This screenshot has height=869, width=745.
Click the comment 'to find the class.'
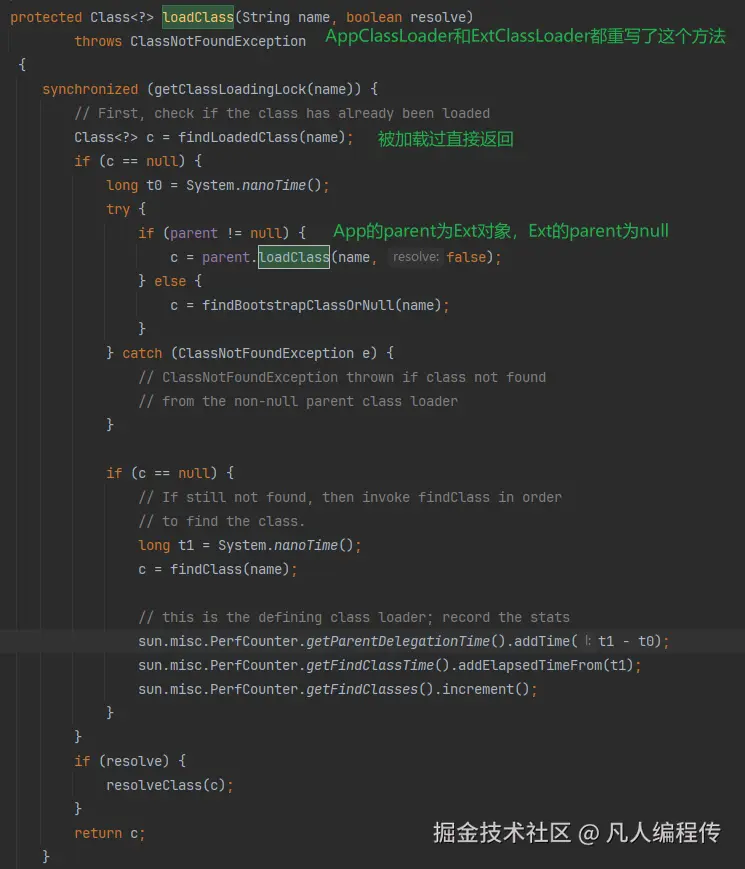pyautogui.click(x=222, y=522)
